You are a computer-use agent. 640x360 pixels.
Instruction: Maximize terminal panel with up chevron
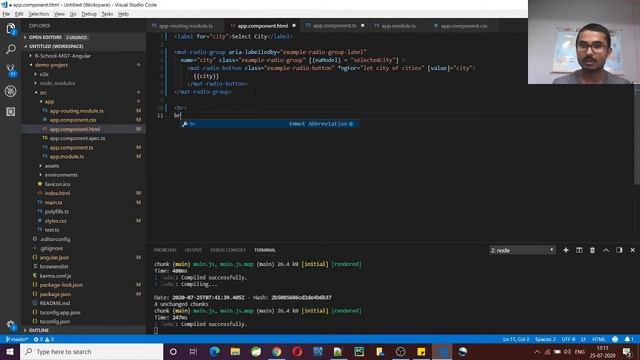[606, 250]
